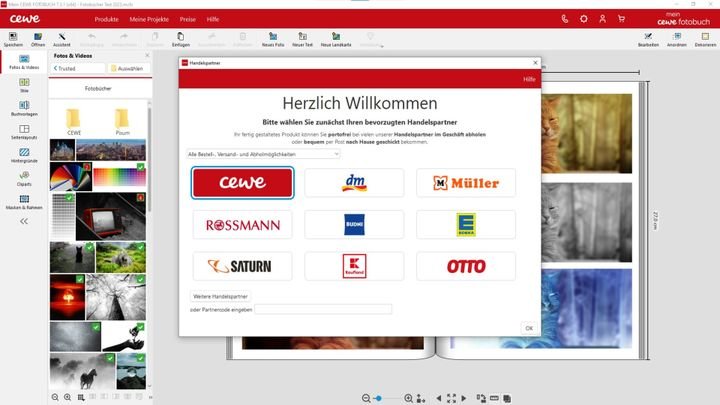Close the Handelspartner dialog
720x405 pixels.
535,62
